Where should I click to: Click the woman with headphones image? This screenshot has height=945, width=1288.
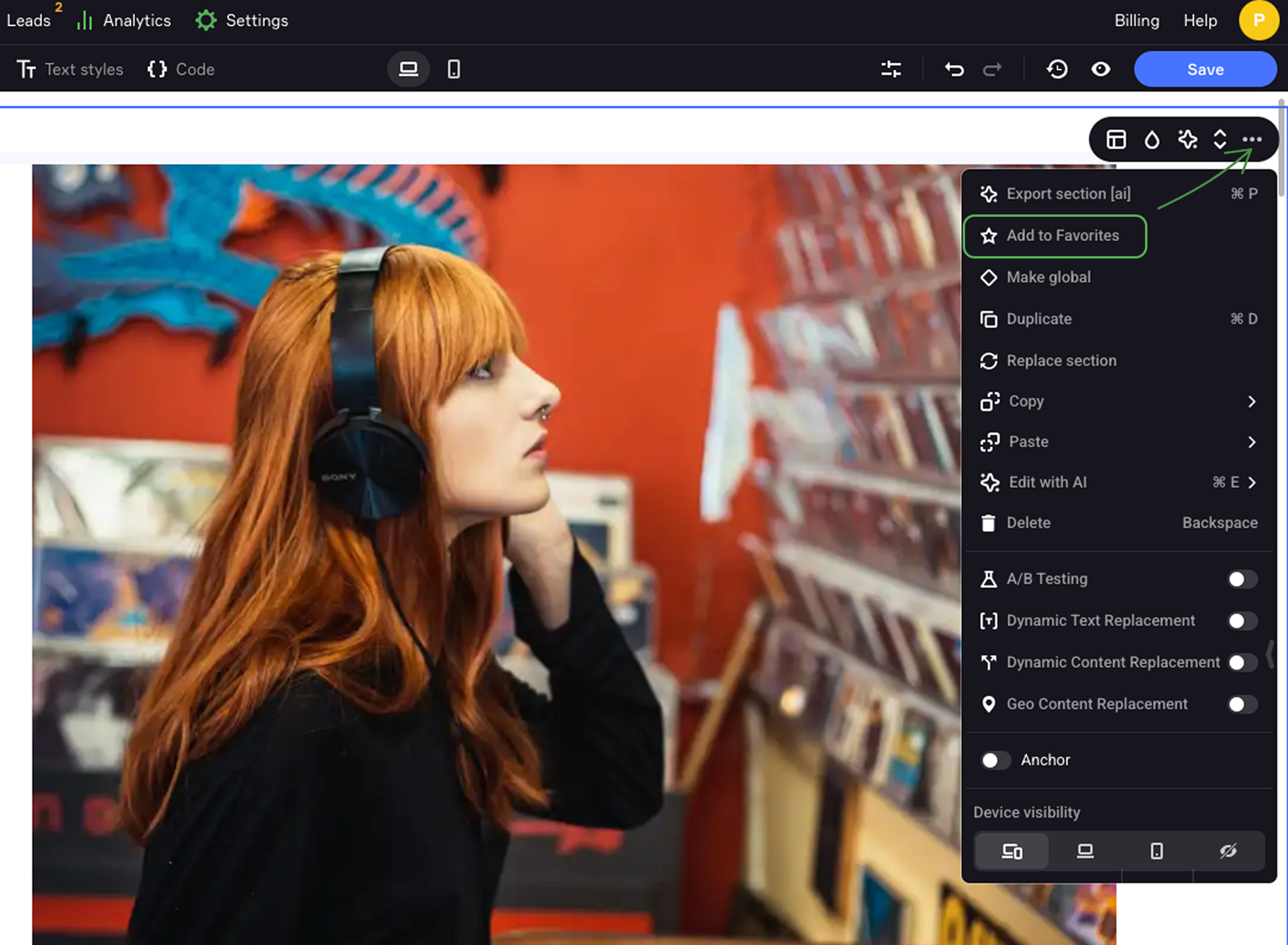(470, 537)
